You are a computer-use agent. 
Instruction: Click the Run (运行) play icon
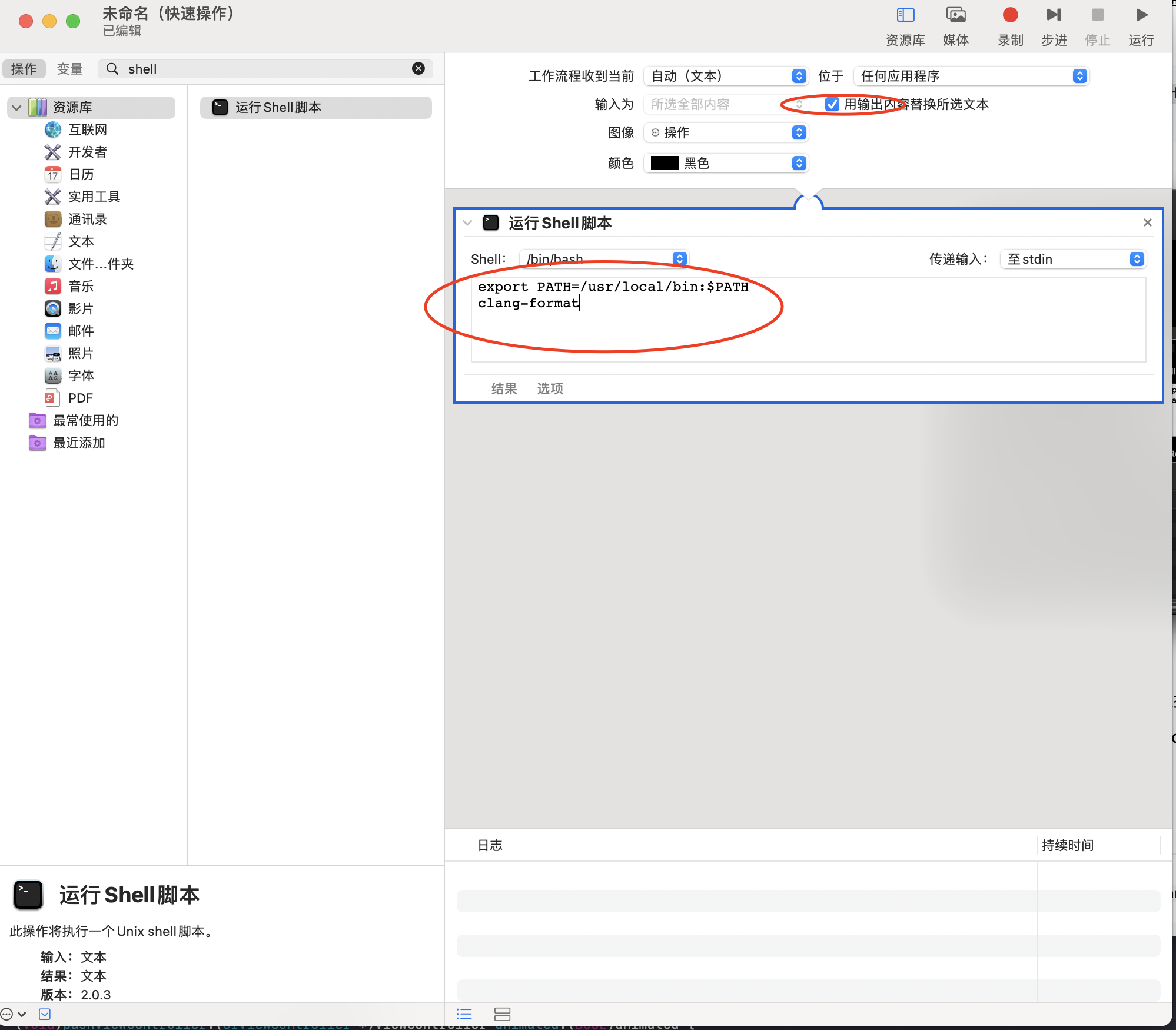(x=1141, y=15)
